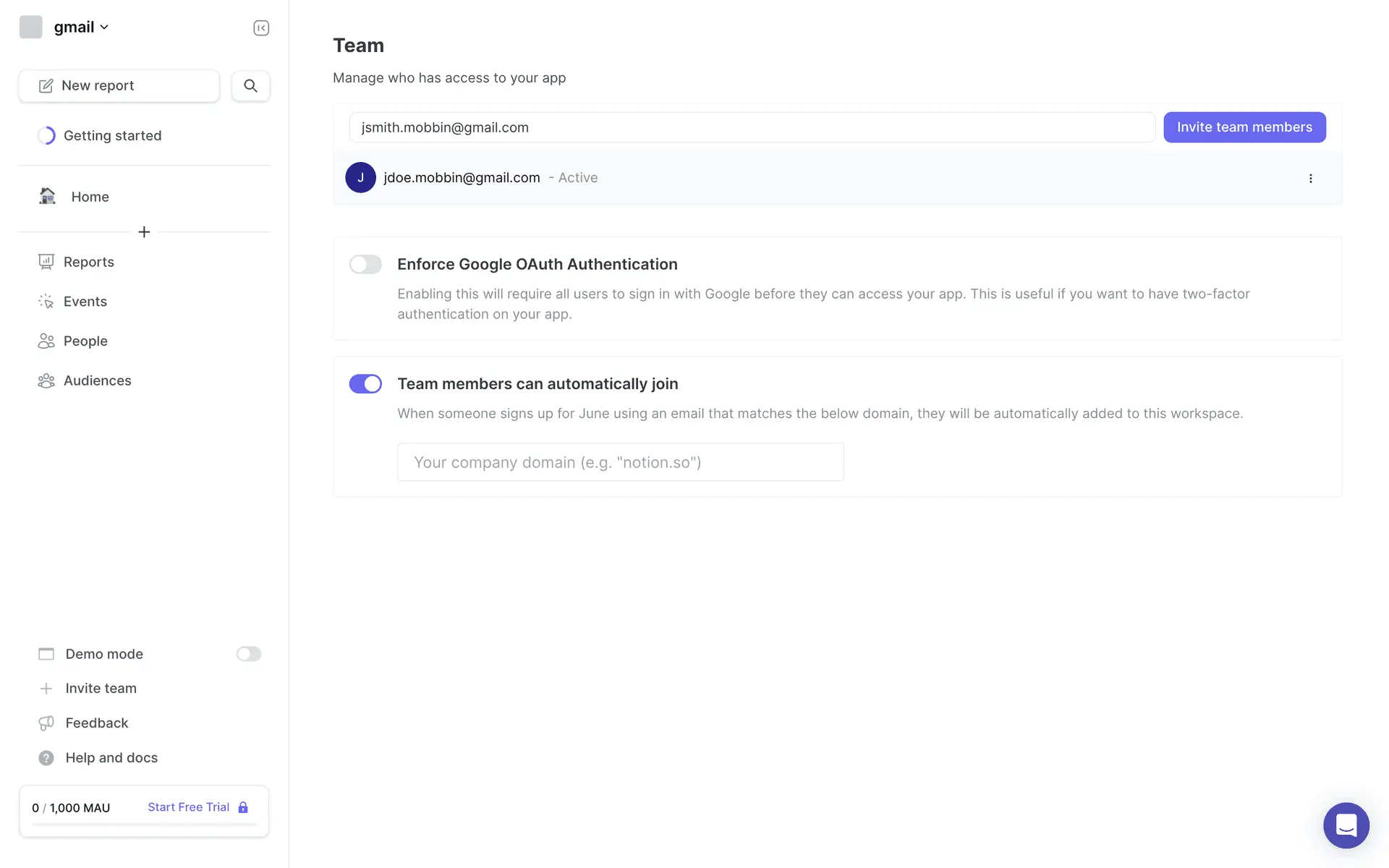Click the plus icon below Home
Viewport: 1389px width, 868px height.
[x=144, y=232]
